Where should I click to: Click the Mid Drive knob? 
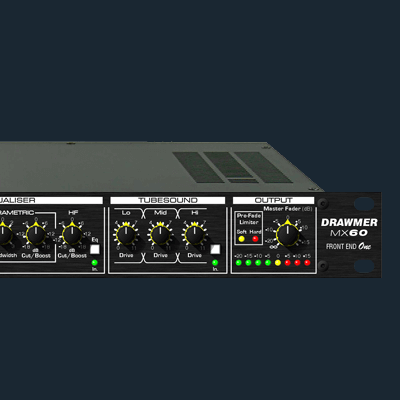[x=160, y=235]
